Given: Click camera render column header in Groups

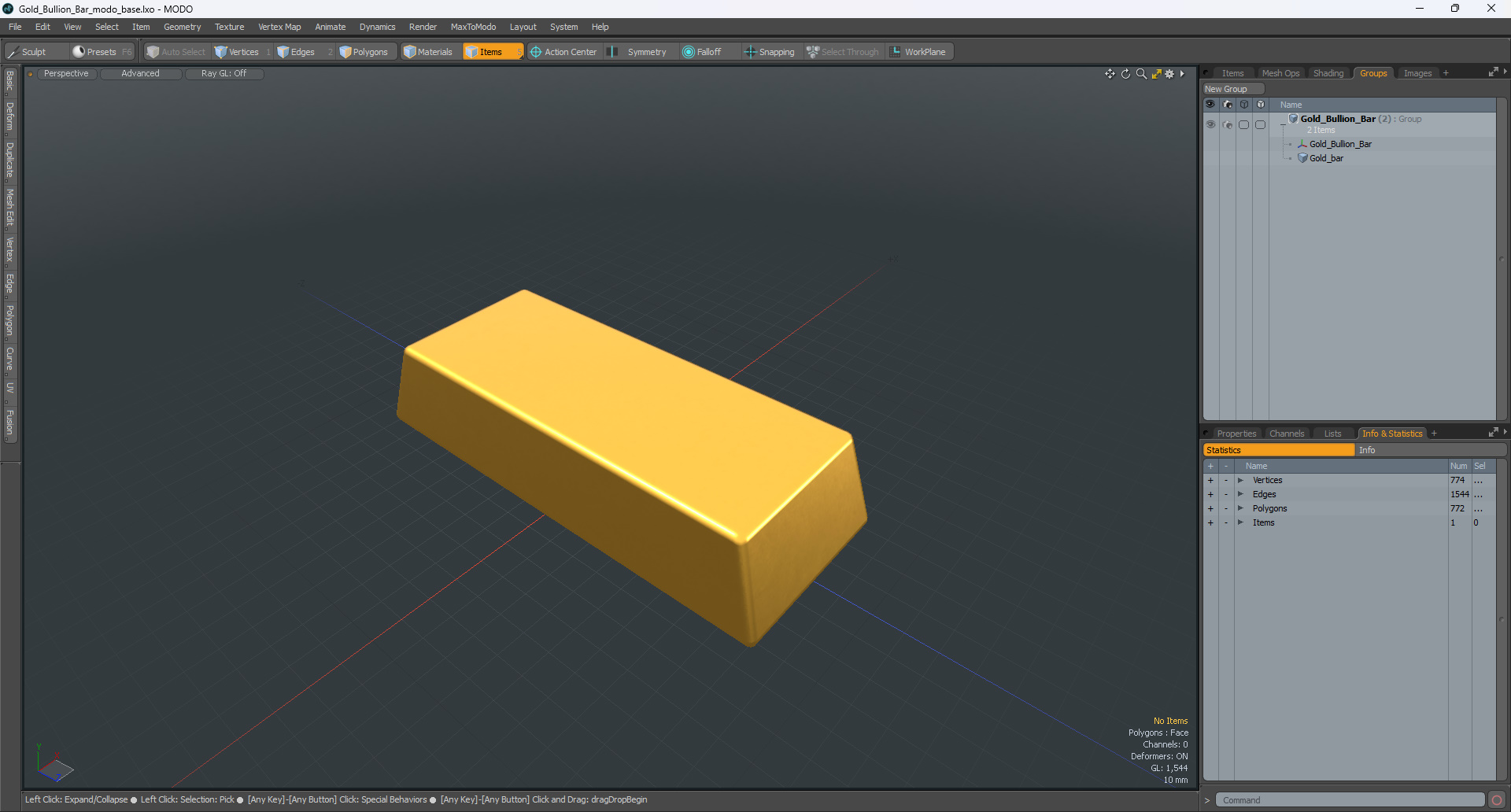Looking at the screenshot, I should pyautogui.click(x=1228, y=104).
